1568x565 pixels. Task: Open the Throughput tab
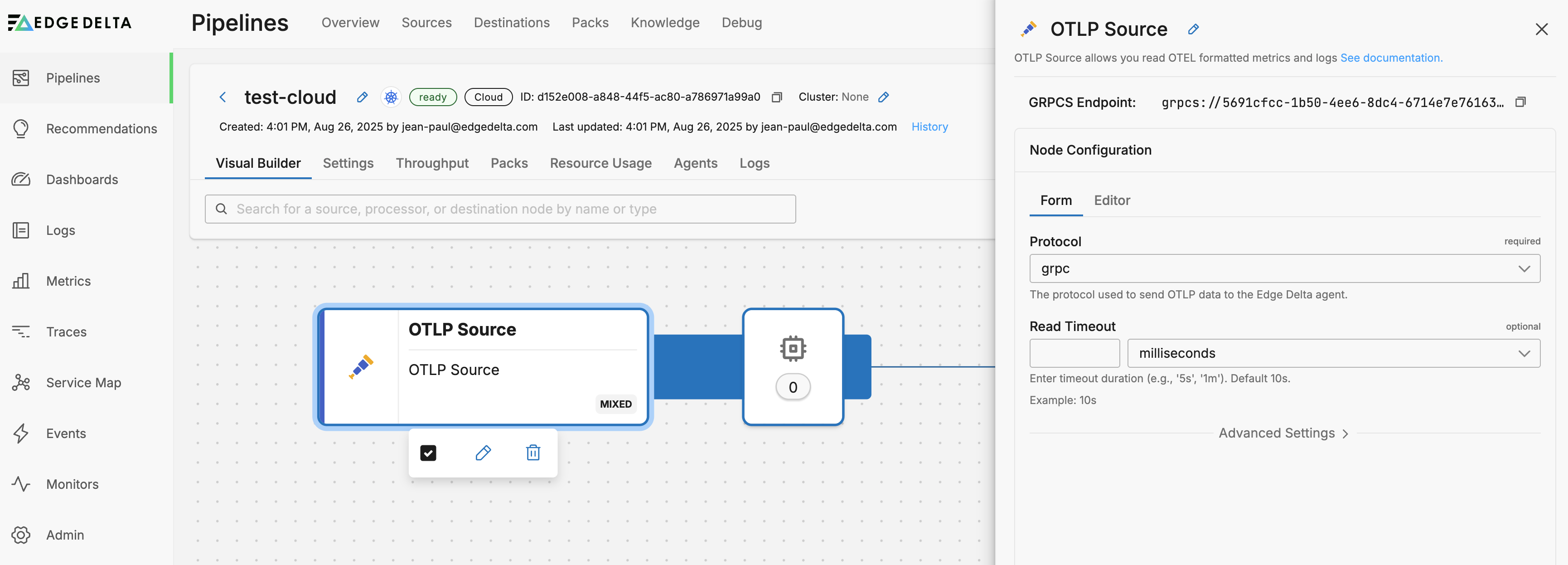(432, 163)
